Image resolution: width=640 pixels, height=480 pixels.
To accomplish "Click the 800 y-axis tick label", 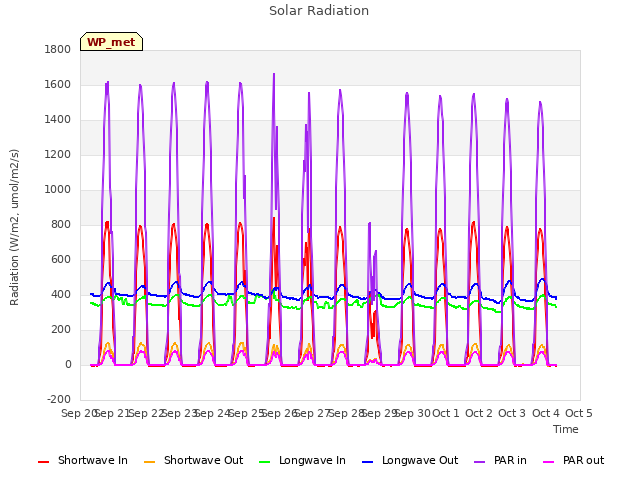I will pyautogui.click(x=61, y=225).
